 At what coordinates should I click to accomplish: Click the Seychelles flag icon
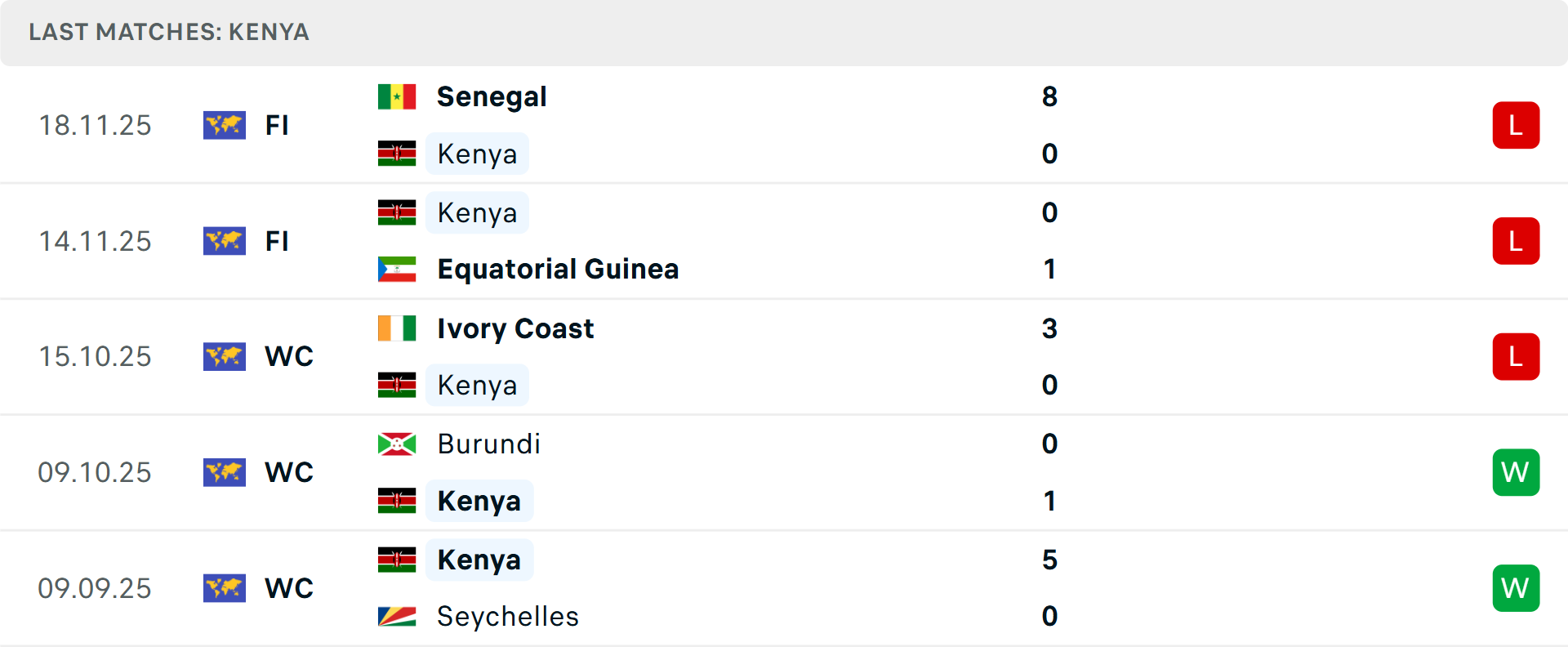coord(397,616)
